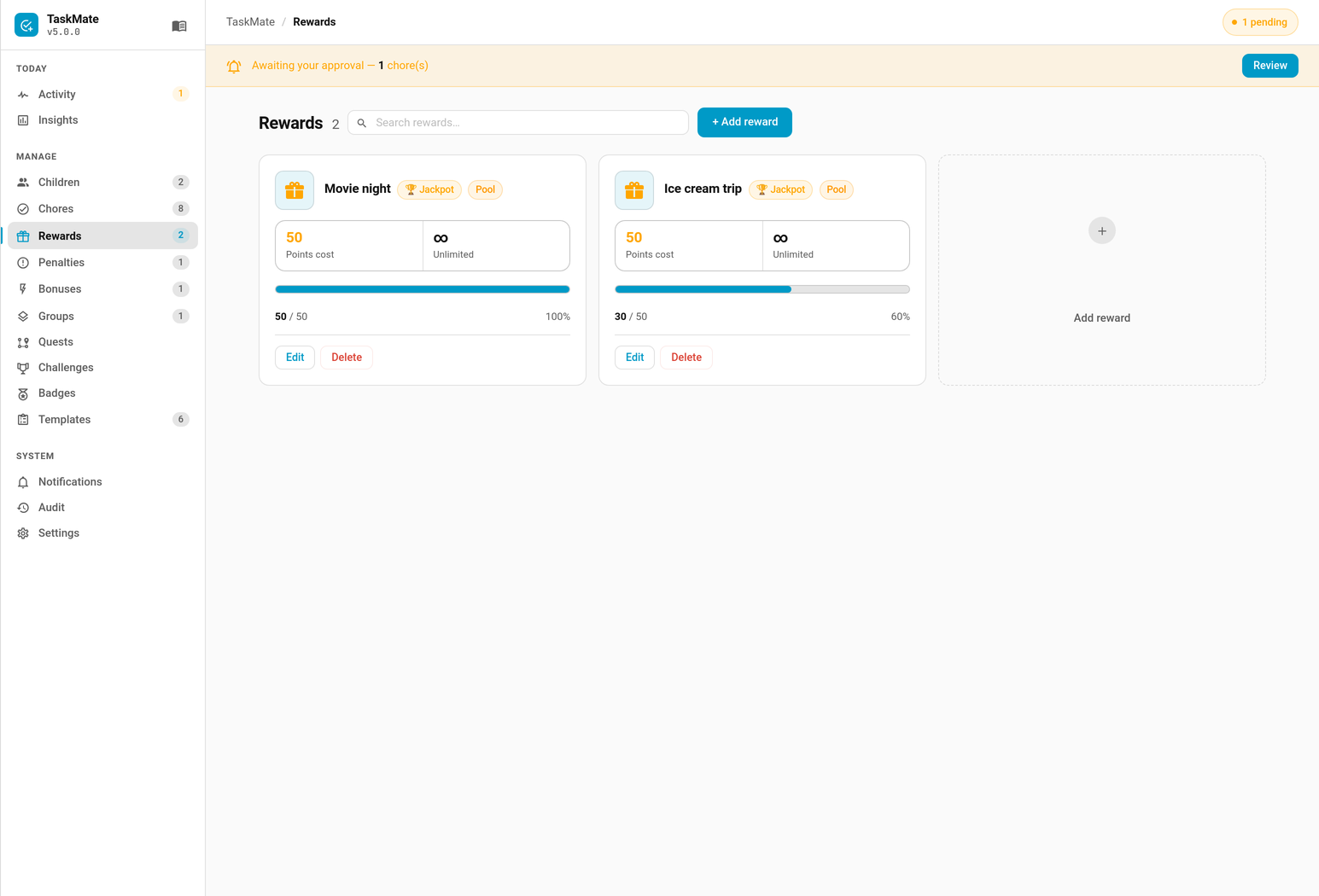Click the Pool tag on Ice cream trip
Screen dimensions: 1319x896
[x=837, y=189]
